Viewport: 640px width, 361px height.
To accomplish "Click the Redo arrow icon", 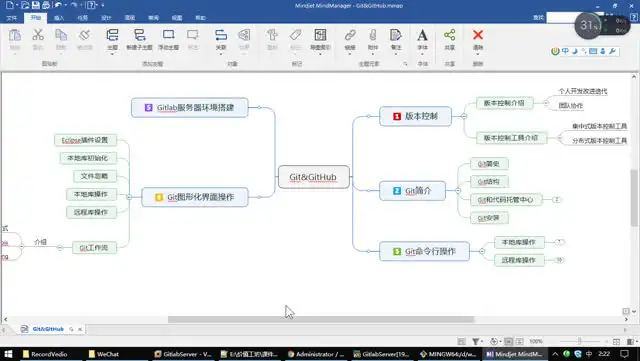I will pos(74,5).
